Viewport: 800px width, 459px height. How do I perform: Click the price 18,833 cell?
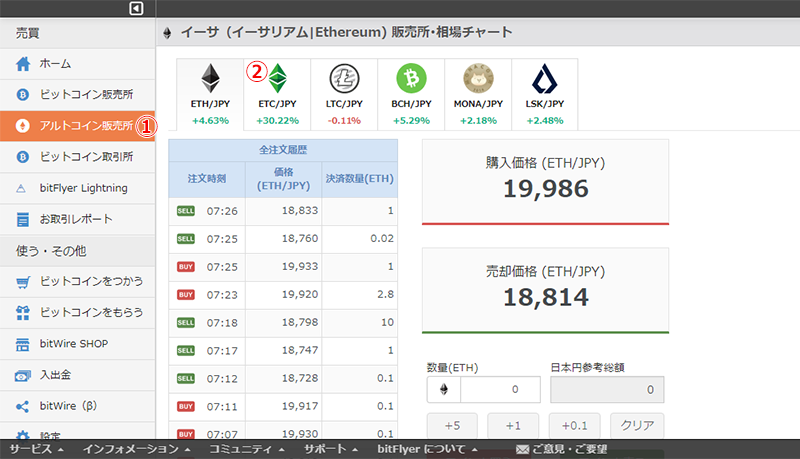click(x=284, y=211)
